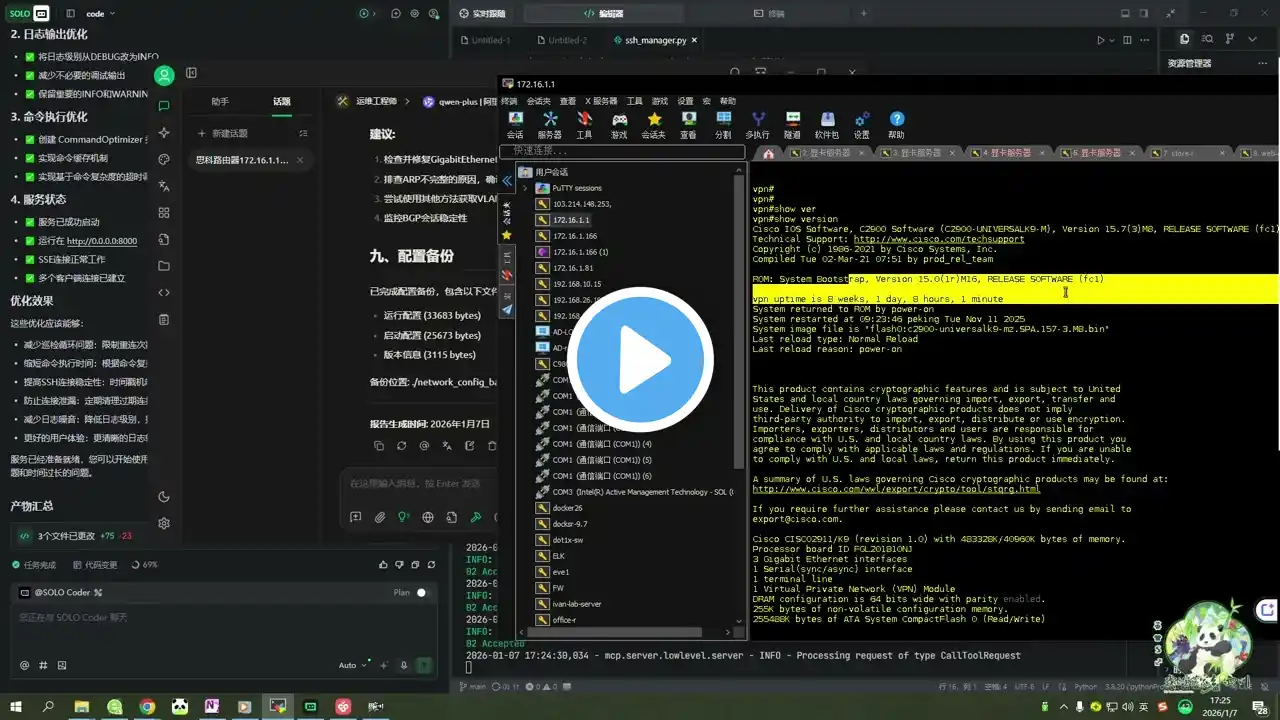Click the paperclip attachment icon in chat

click(x=380, y=517)
